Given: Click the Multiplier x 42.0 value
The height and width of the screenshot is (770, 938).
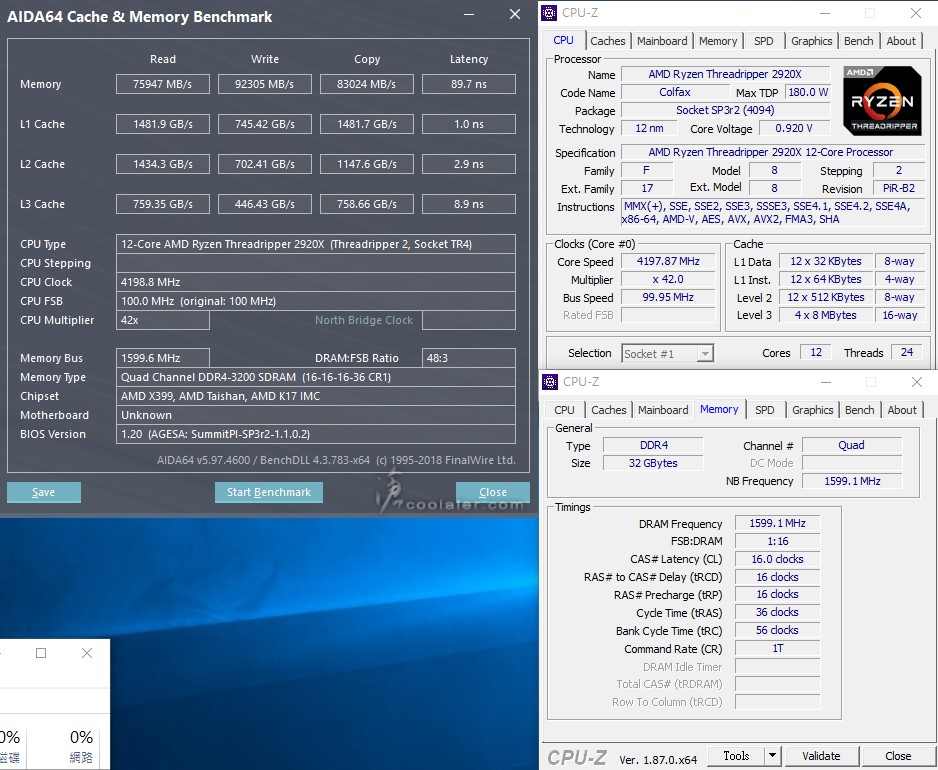Looking at the screenshot, I should pos(668,279).
